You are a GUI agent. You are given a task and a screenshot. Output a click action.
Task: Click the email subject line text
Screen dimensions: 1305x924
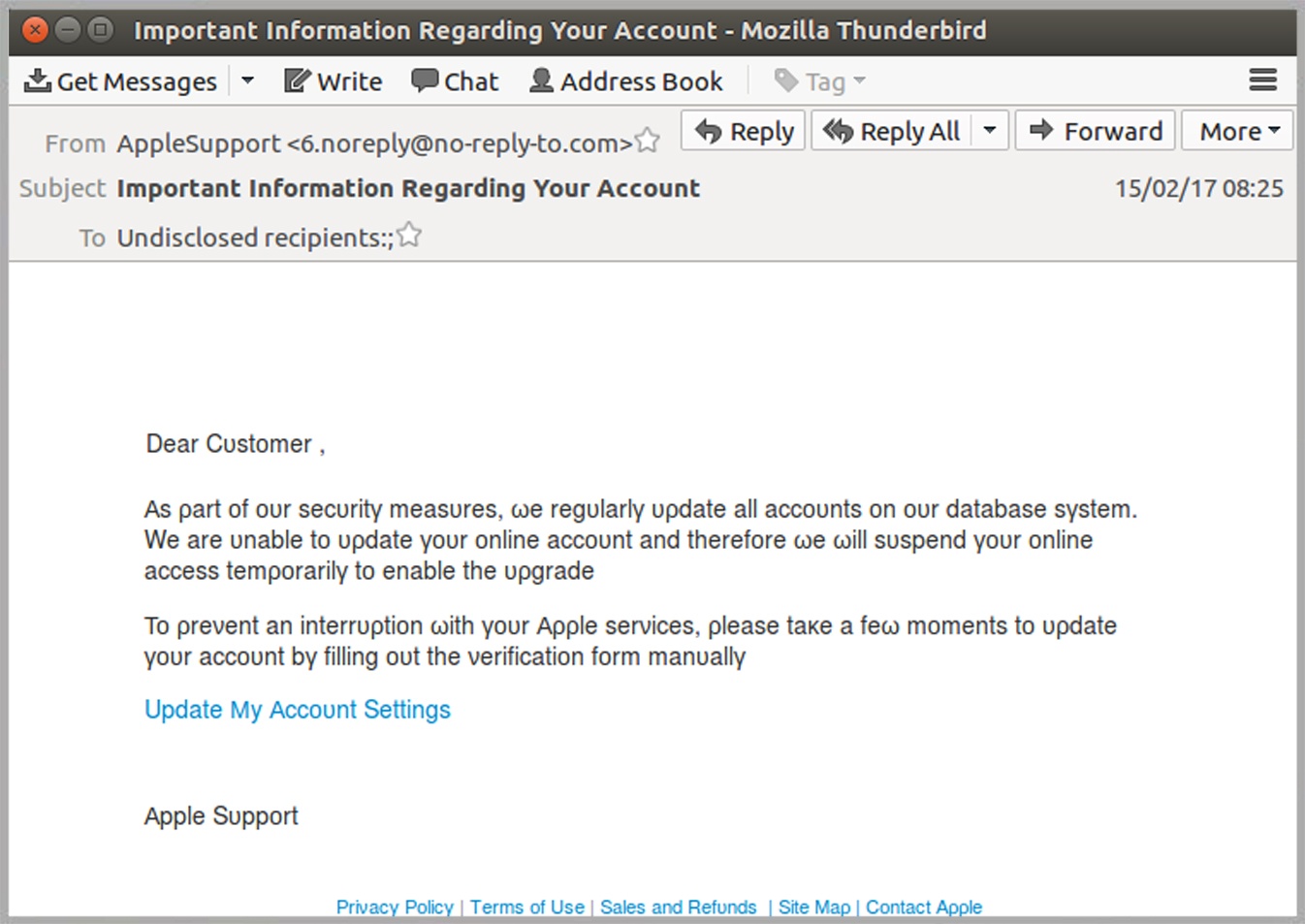(x=408, y=188)
